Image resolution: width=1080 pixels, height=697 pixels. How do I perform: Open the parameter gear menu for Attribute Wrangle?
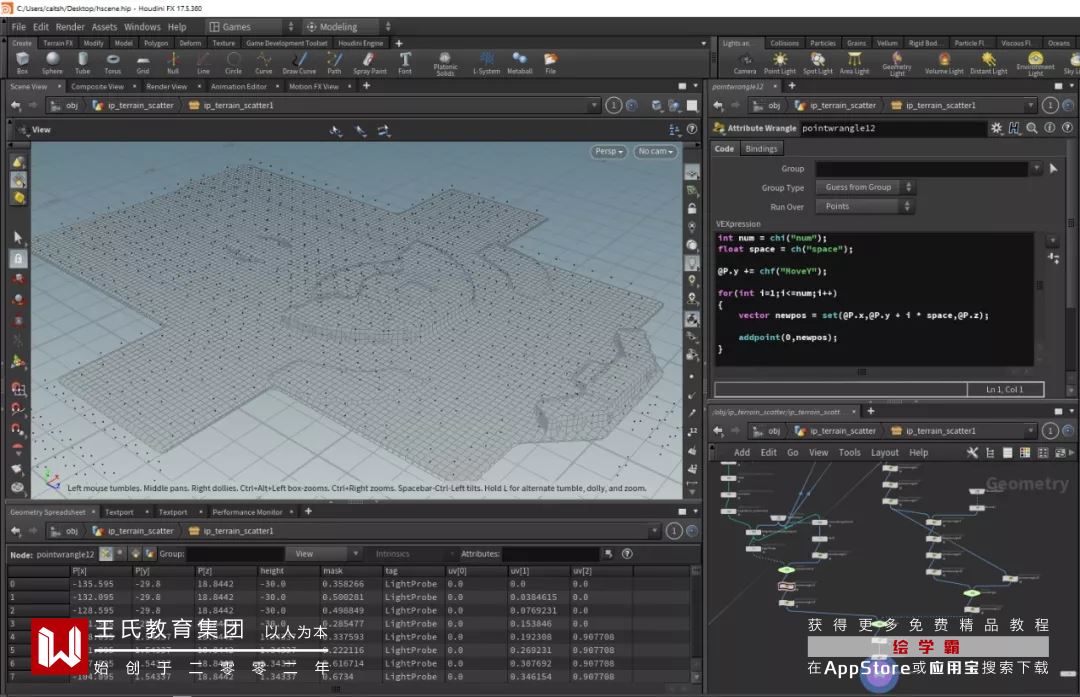996,128
